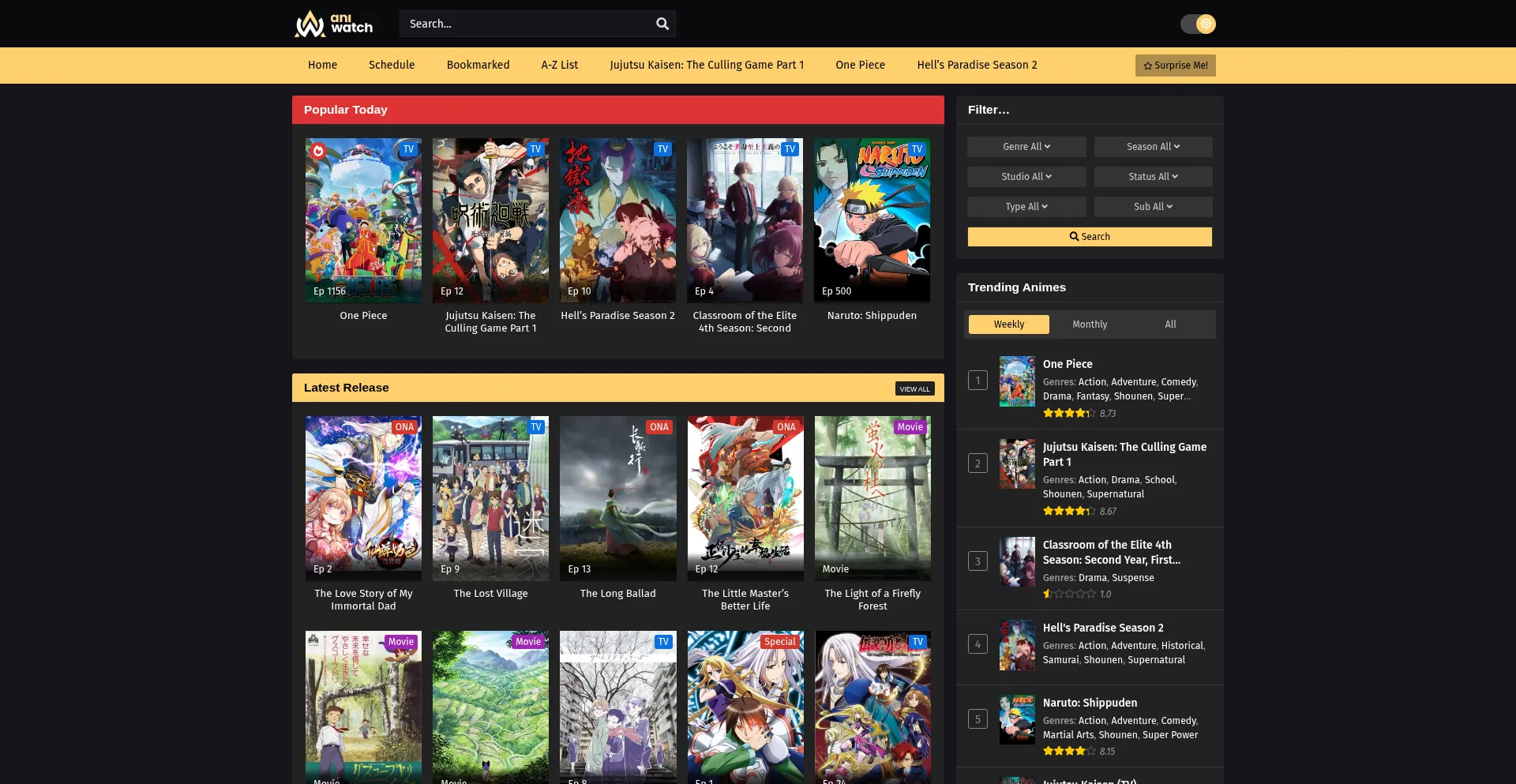The image size is (1516, 784).
Task: Open the Home menu item
Action: [x=322, y=65]
